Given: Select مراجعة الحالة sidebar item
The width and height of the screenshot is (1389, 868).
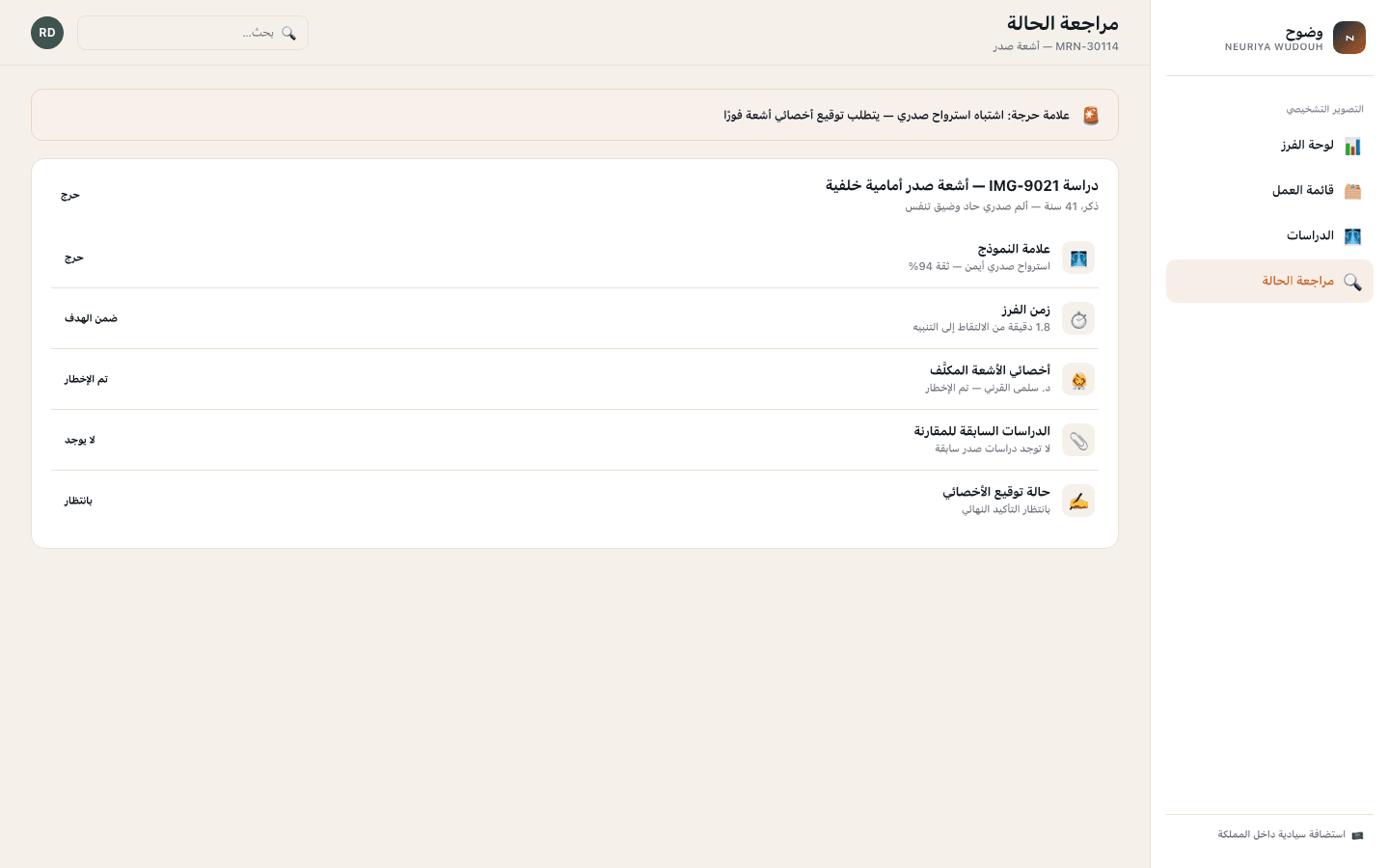Looking at the screenshot, I should (x=1269, y=282).
